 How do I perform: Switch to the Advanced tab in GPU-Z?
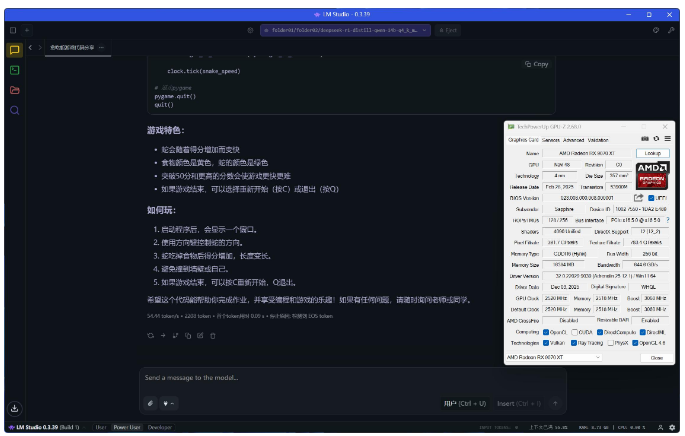[574, 140]
